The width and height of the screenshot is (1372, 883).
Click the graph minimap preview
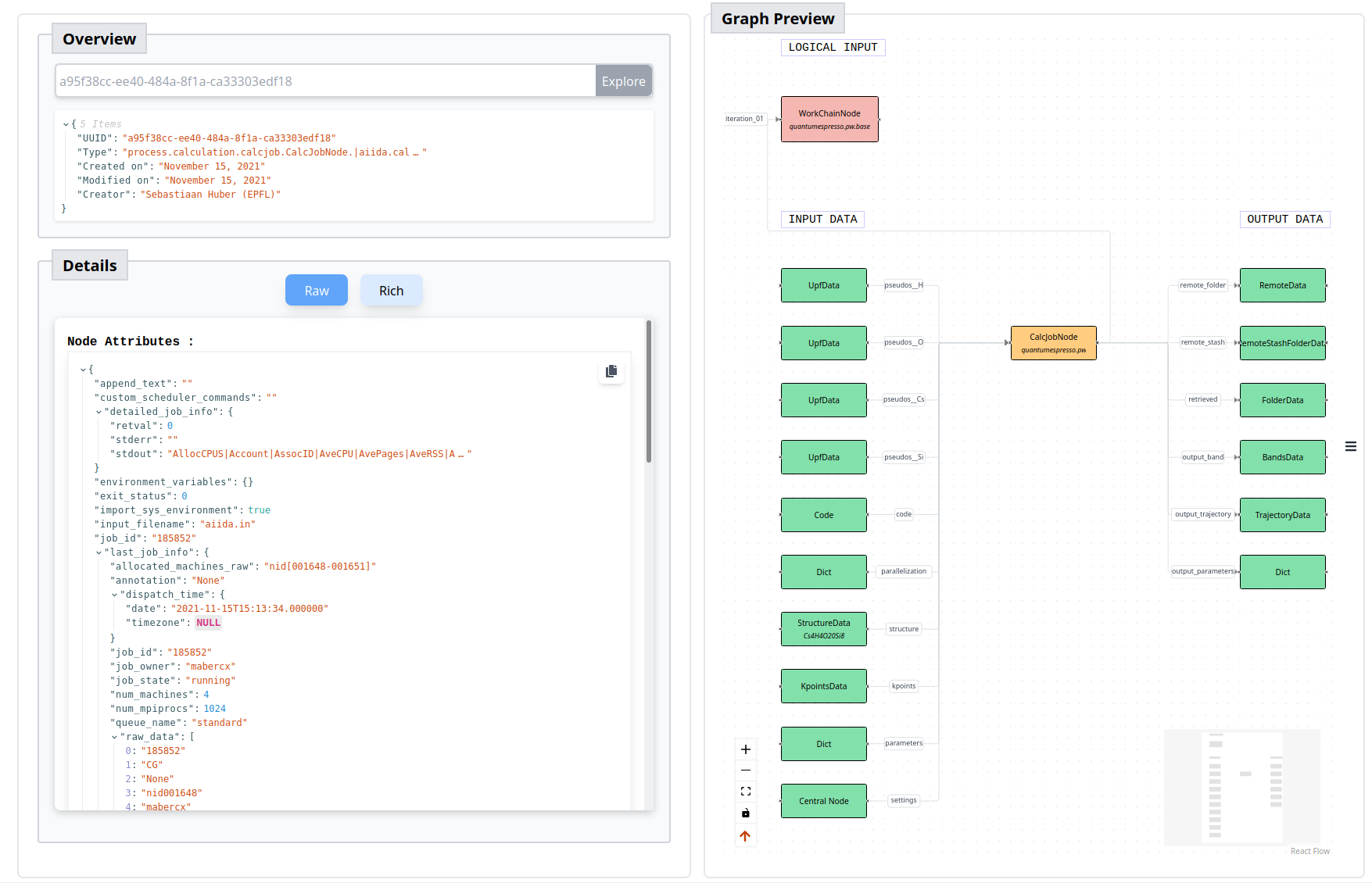tap(1241, 787)
